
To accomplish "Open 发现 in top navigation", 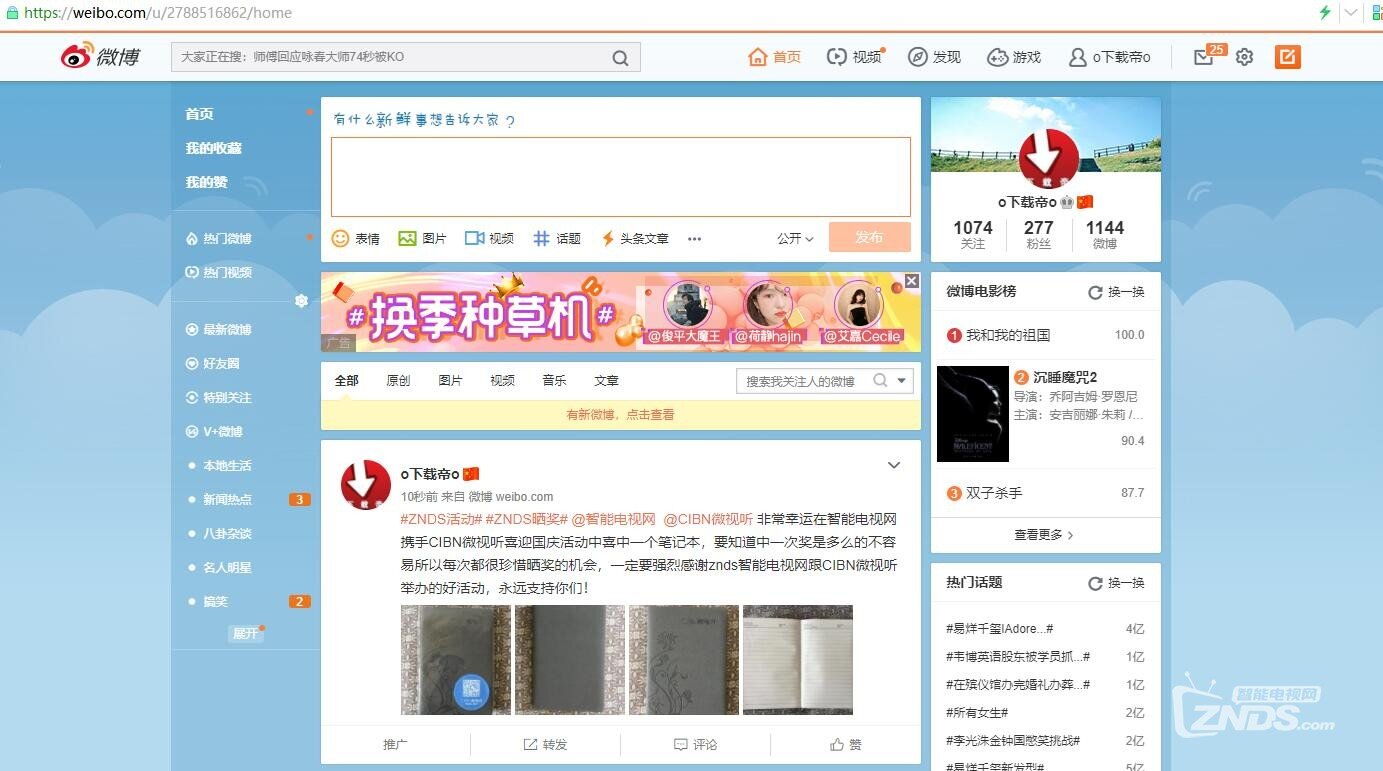I will [935, 57].
